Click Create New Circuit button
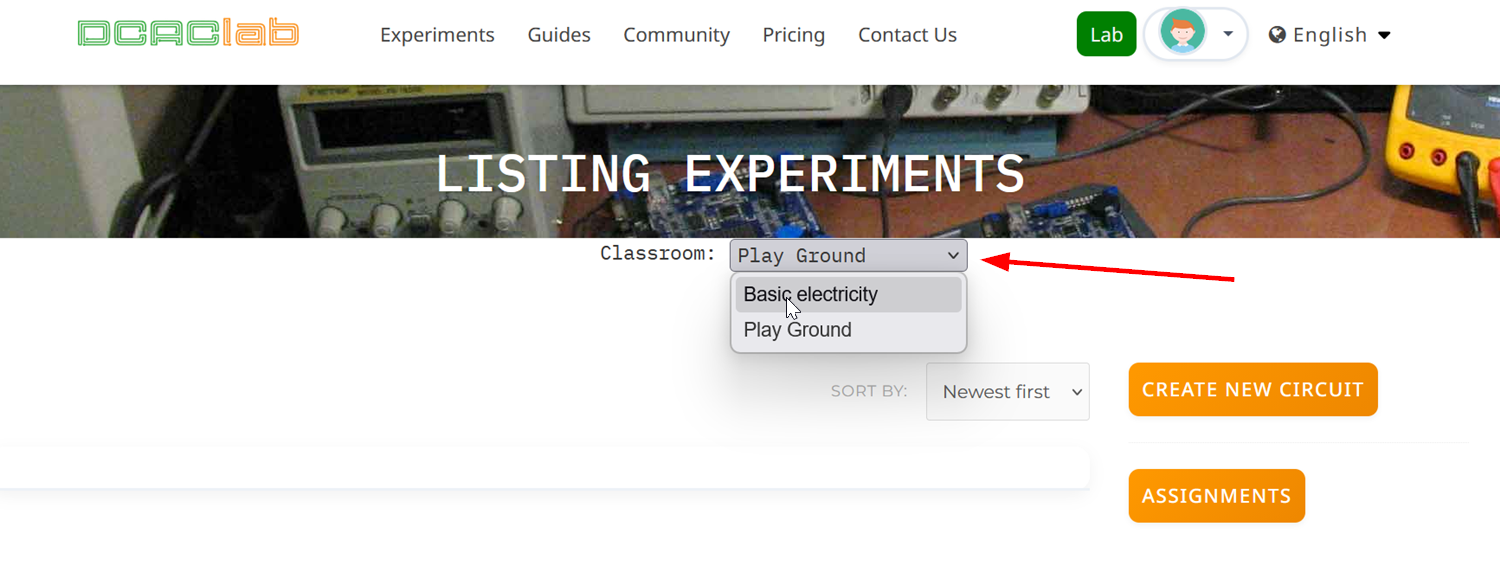1500x584 pixels. (x=1253, y=390)
